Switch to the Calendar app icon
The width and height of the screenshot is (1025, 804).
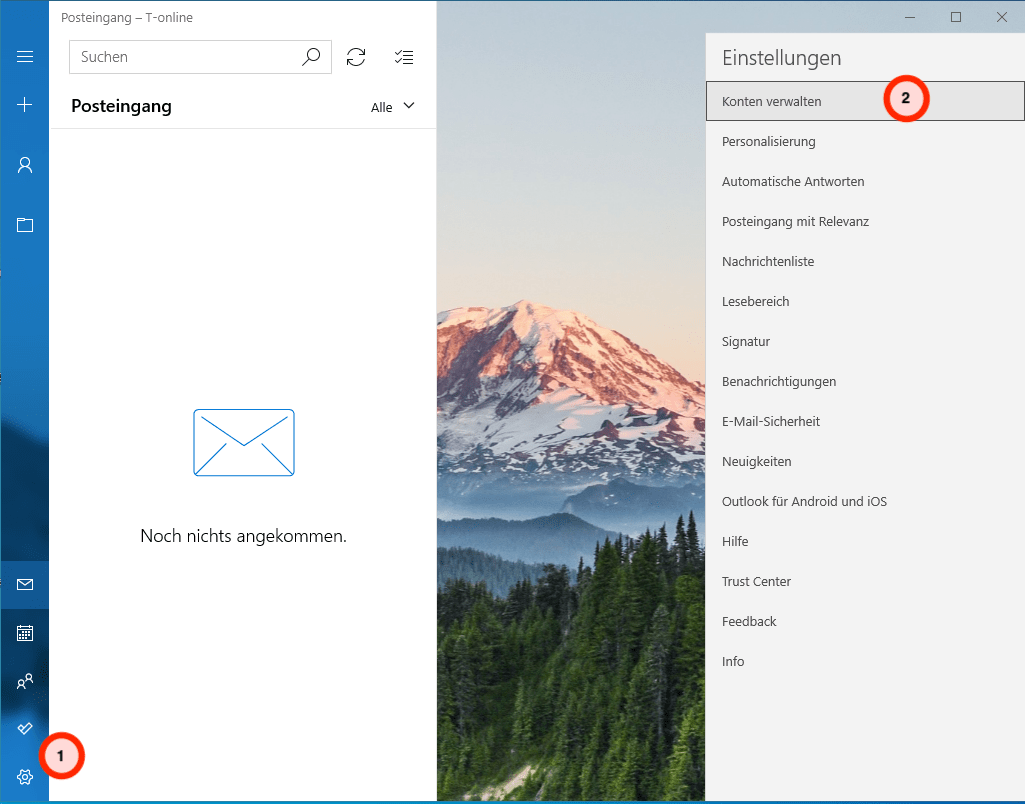(x=25, y=633)
